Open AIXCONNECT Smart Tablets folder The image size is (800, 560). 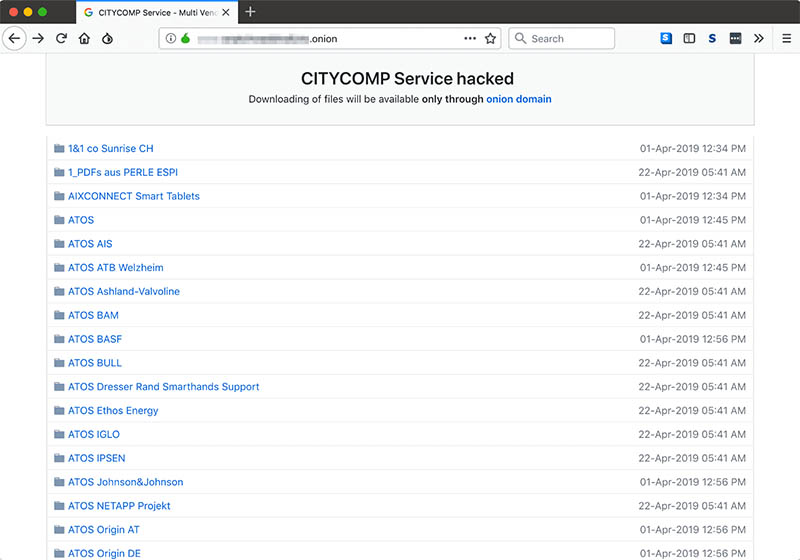134,196
